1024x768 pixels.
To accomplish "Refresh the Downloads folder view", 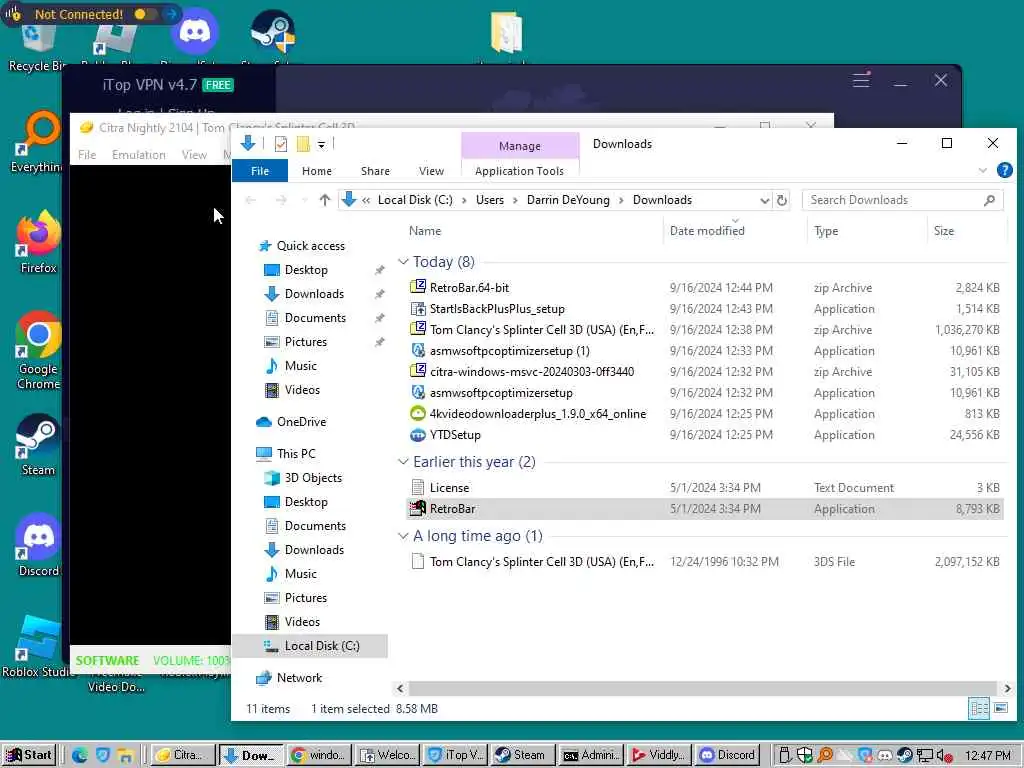I will click(x=782, y=200).
